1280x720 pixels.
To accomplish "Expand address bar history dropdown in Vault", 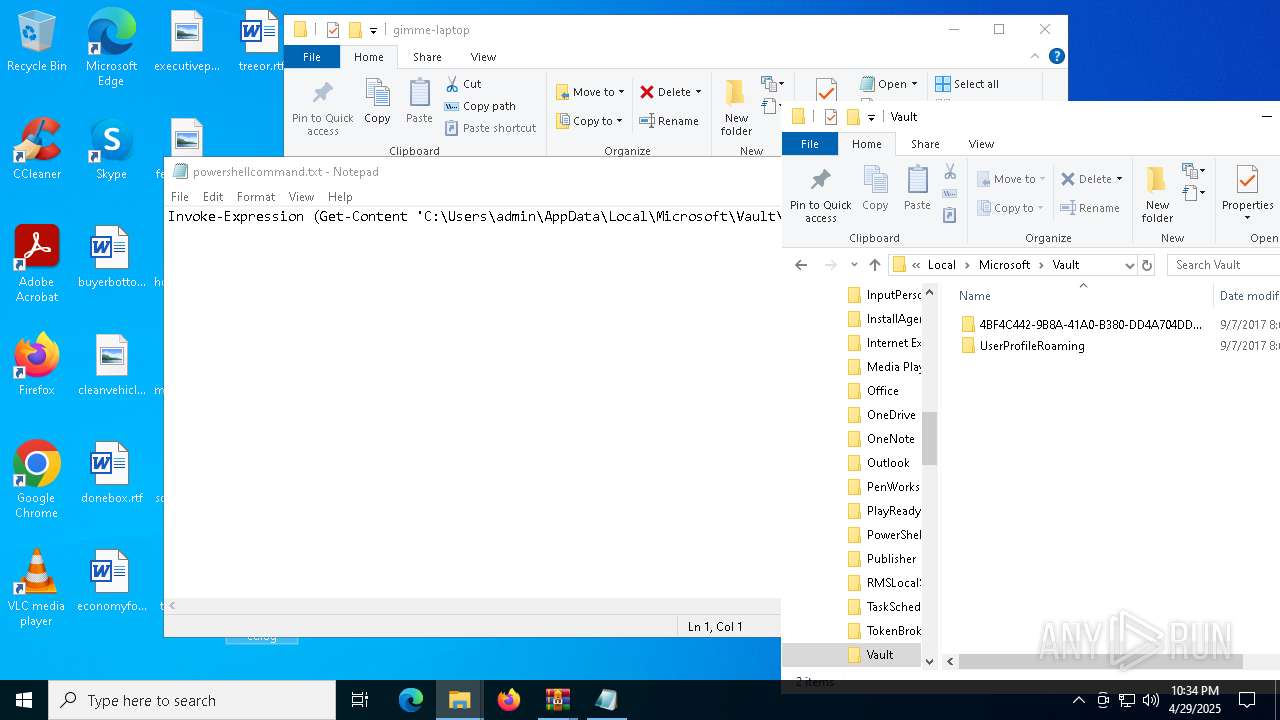I will click(x=1130, y=265).
